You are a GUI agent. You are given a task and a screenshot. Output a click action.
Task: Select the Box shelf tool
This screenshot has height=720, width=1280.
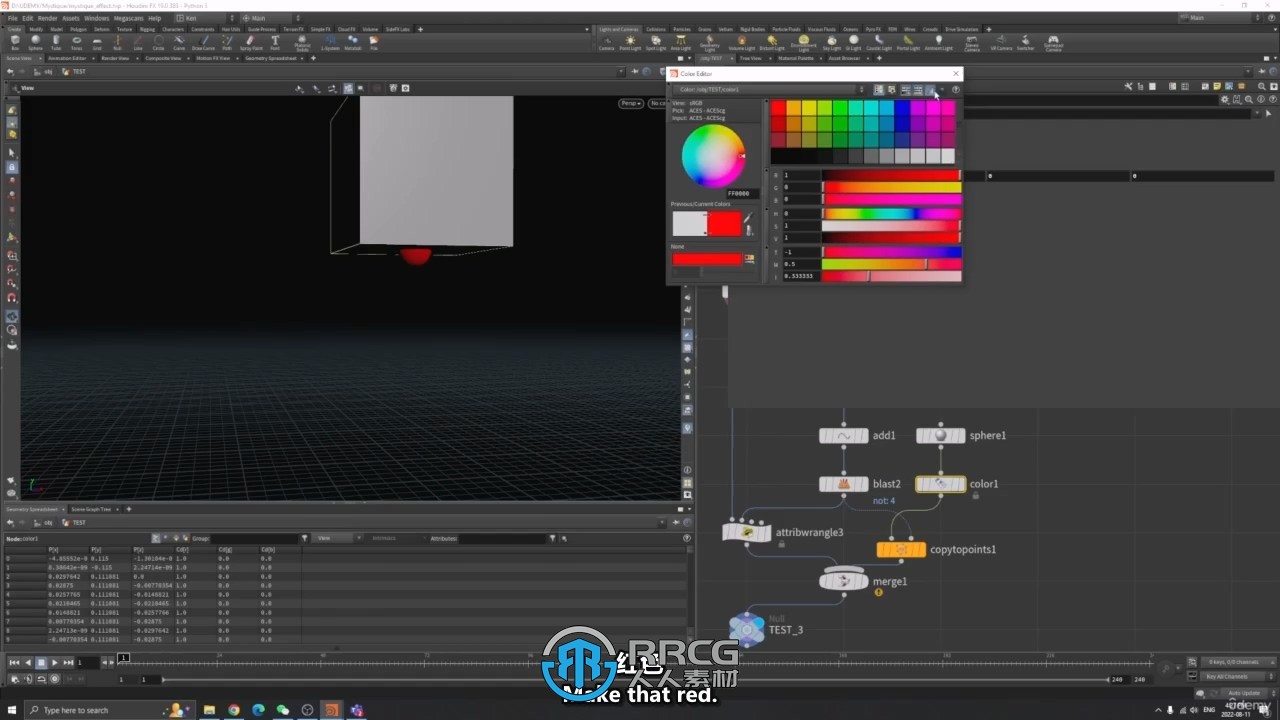pyautogui.click(x=14, y=42)
